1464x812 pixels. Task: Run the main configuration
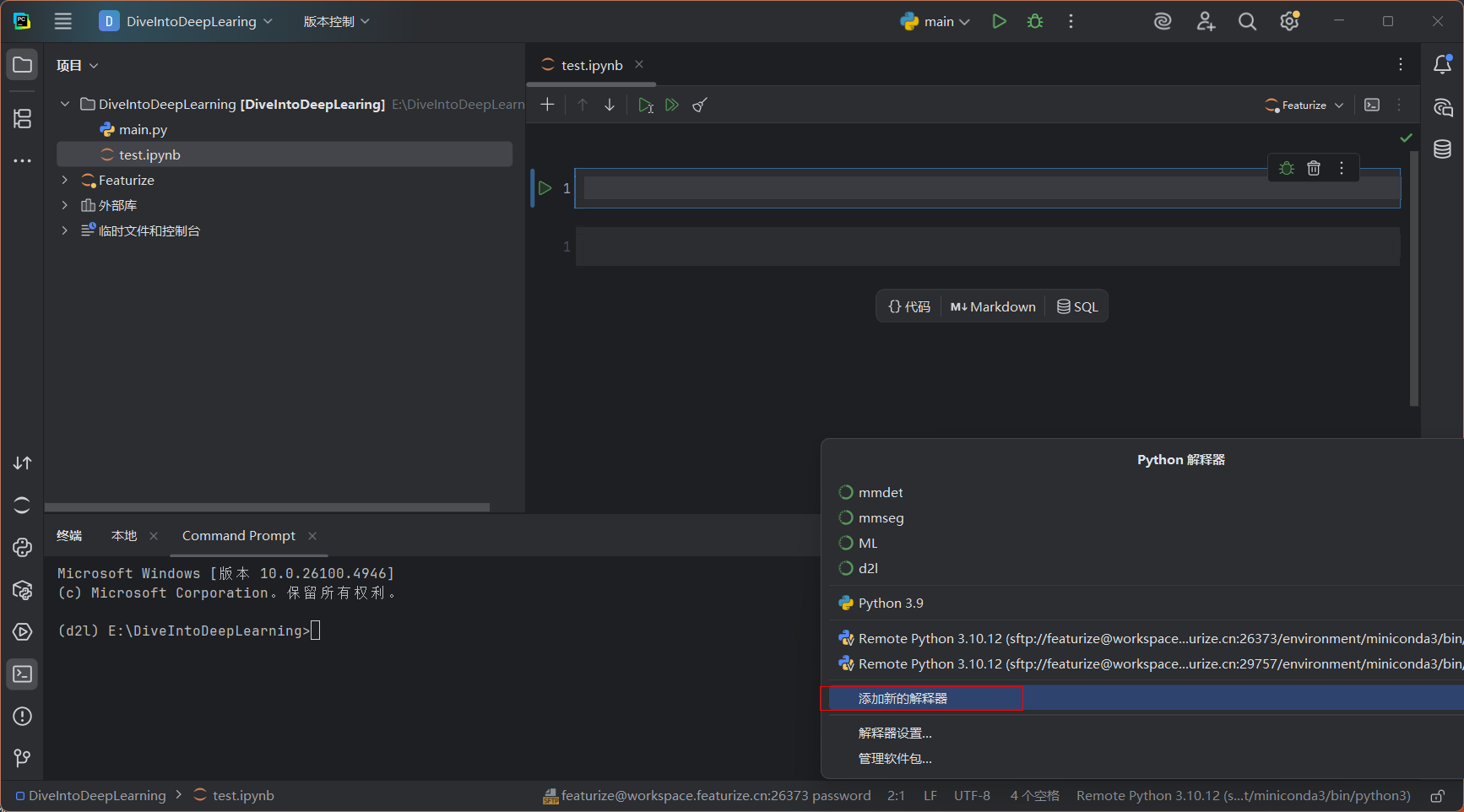point(1000,21)
